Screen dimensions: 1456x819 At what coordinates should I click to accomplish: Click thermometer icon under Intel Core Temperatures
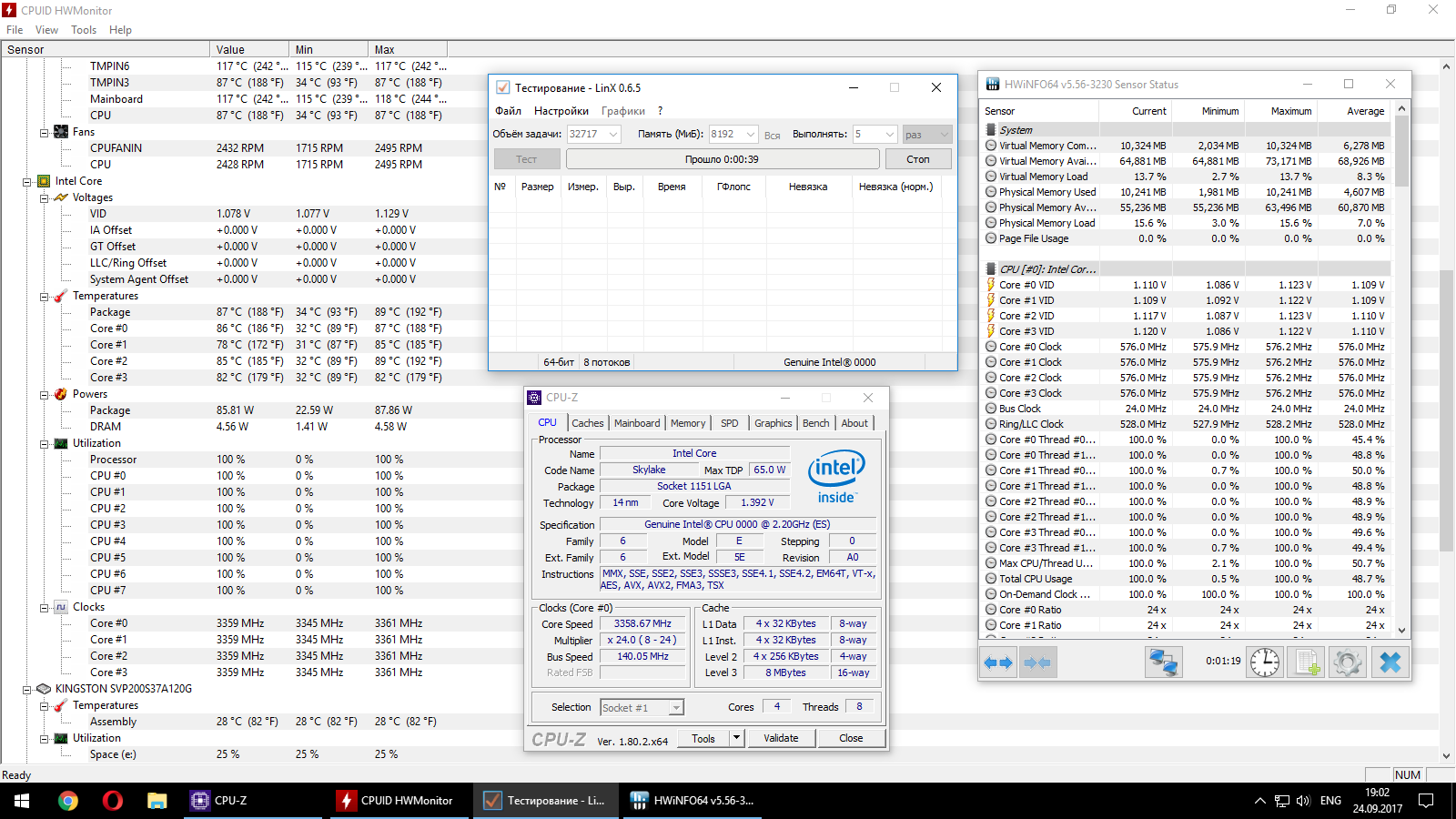(61, 296)
